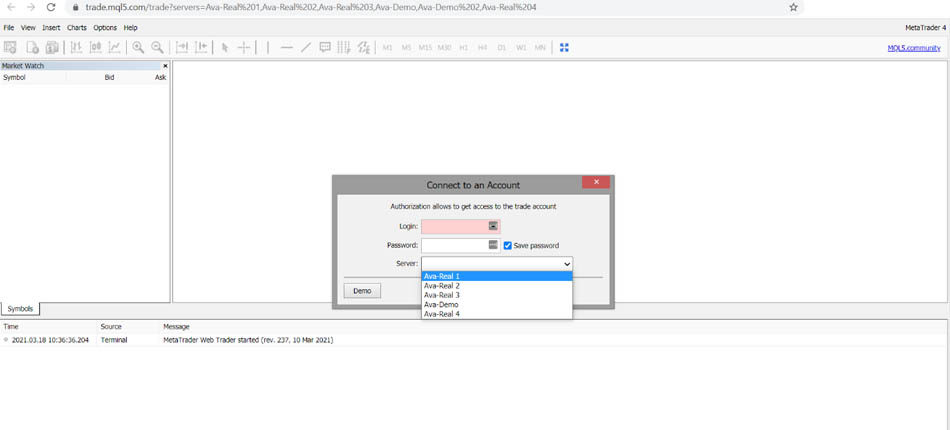Choose Ava-Real 2 from server list
This screenshot has width=950, height=430.
[x=497, y=285]
